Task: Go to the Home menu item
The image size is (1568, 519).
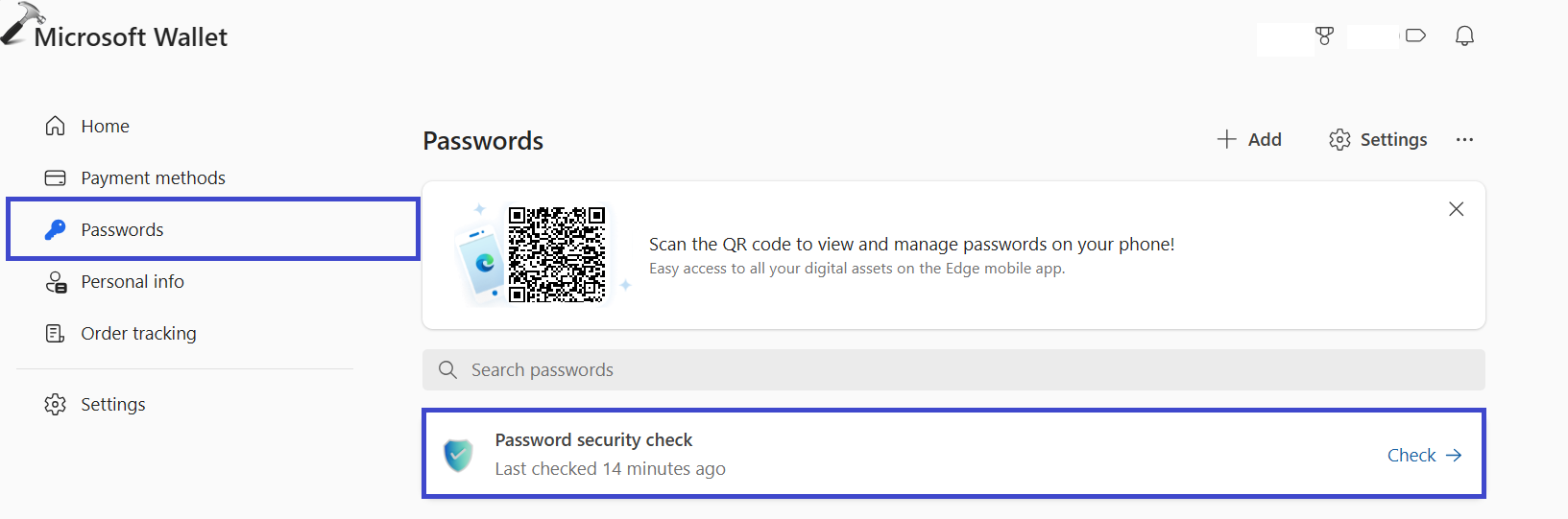Action: pyautogui.click(x=106, y=126)
